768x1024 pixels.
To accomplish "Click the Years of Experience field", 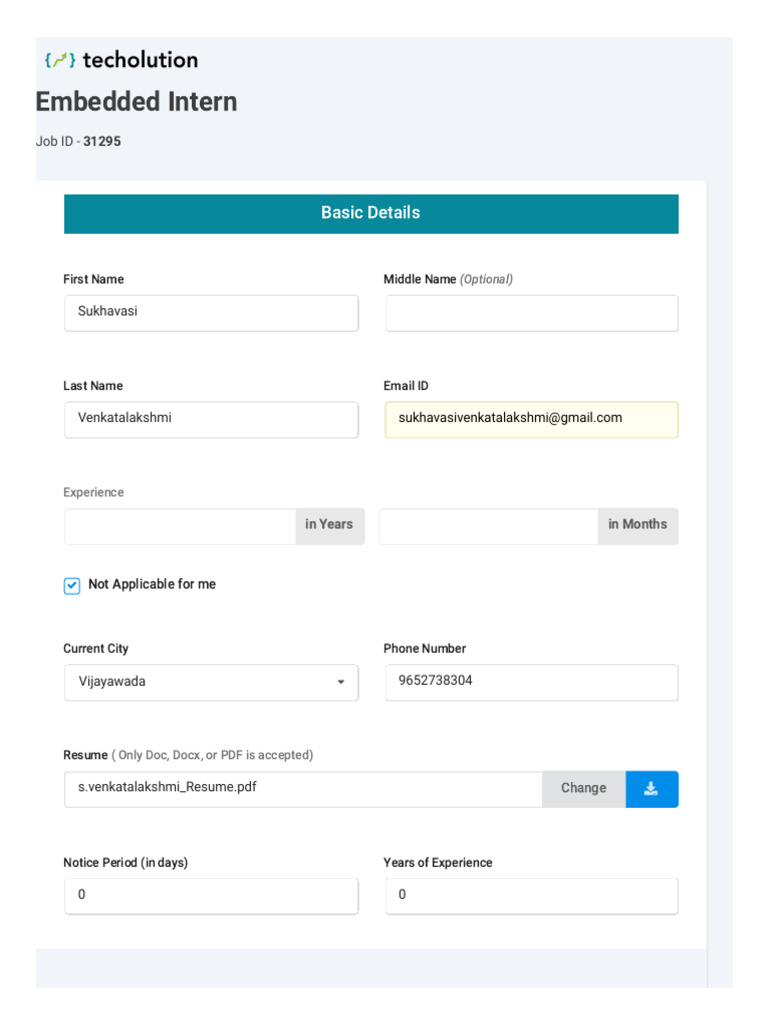I will 531,896.
